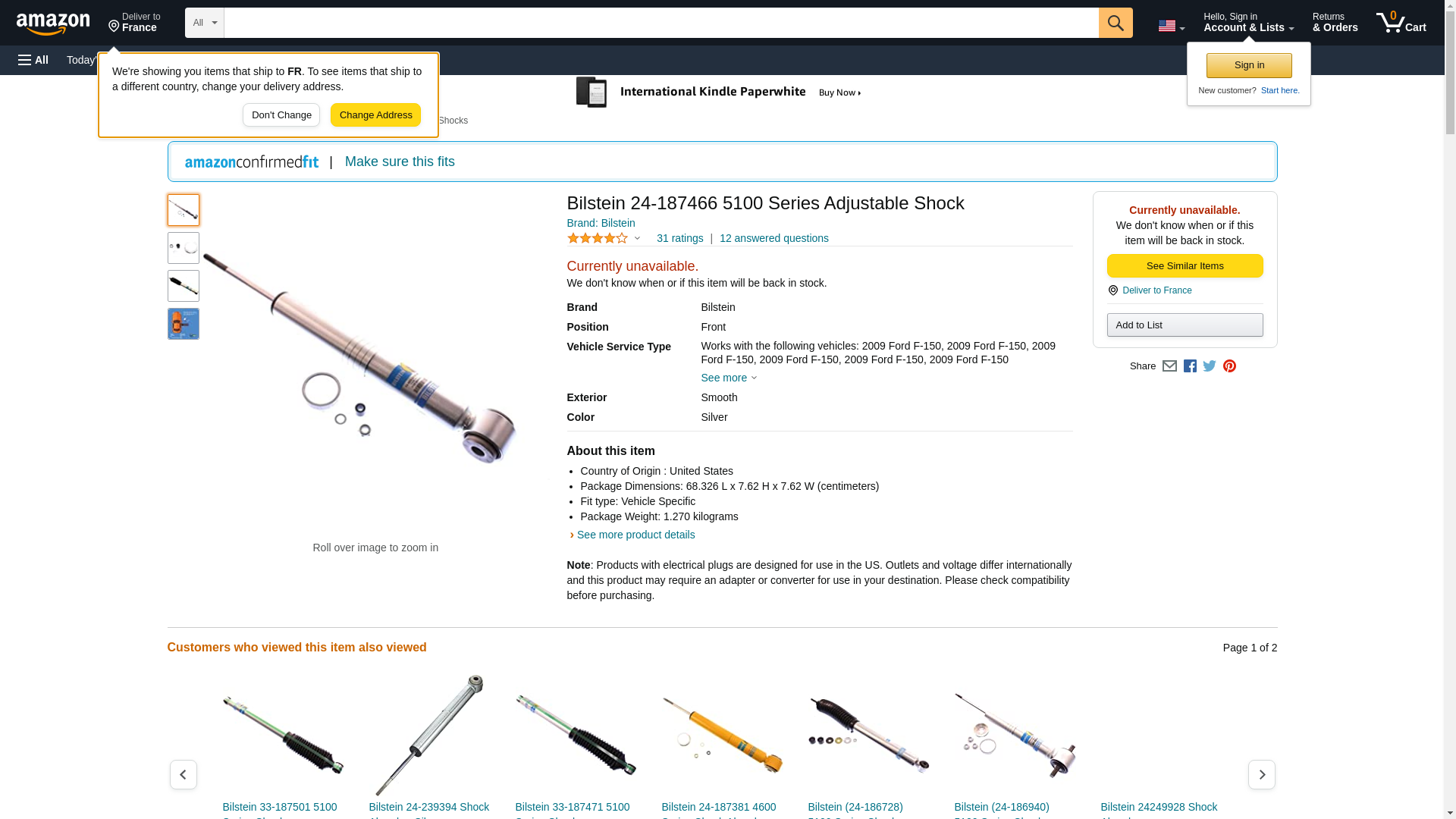Open the shopping cart icon
The width and height of the screenshot is (1456, 819).
click(1401, 23)
